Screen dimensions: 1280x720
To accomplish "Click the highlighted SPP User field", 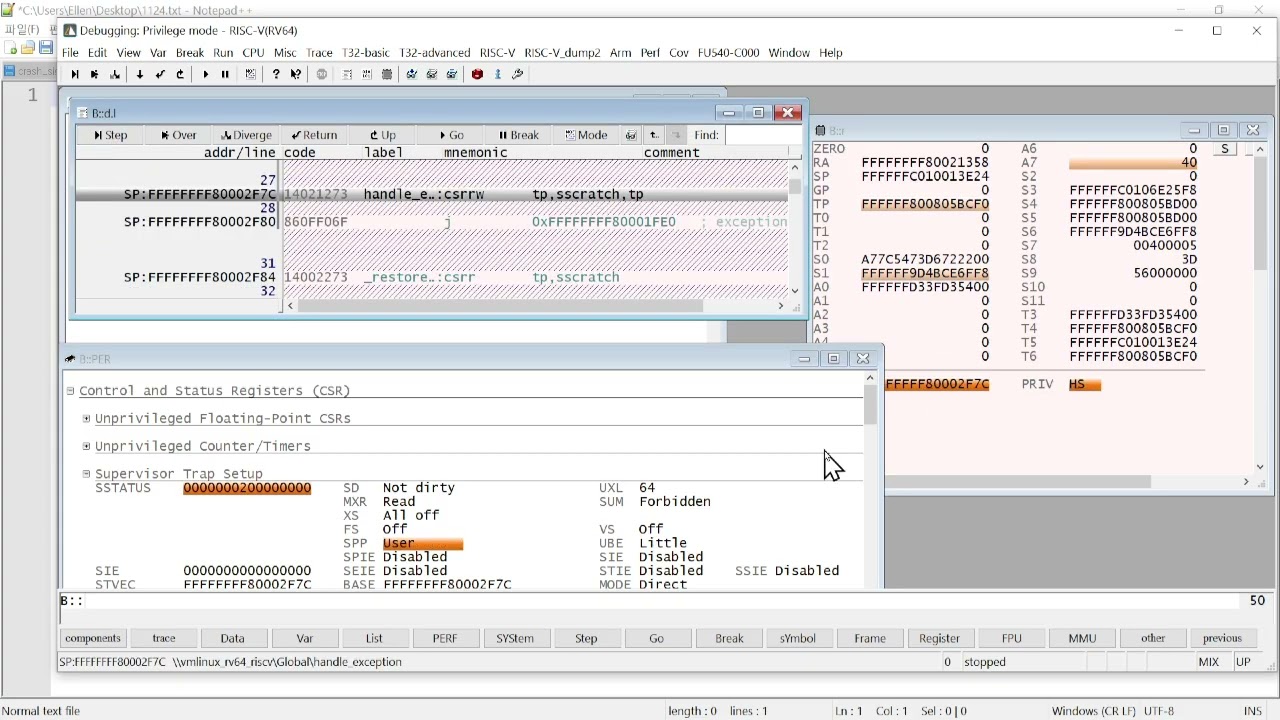I will (422, 544).
